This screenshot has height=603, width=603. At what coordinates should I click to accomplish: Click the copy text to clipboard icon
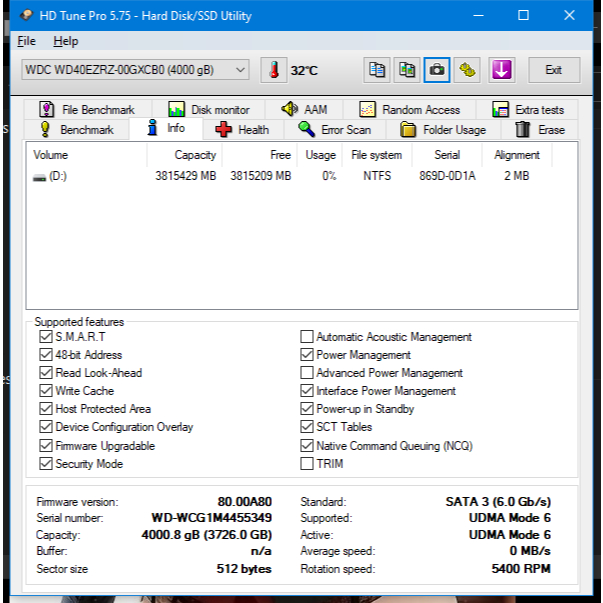[x=377, y=70]
